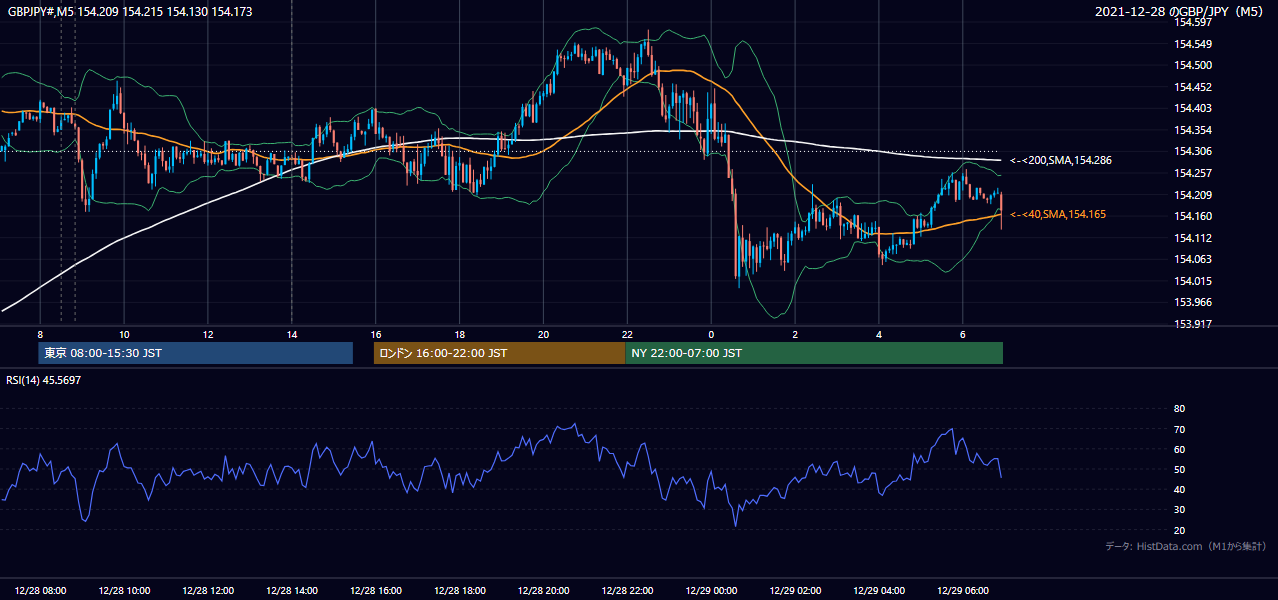The height and width of the screenshot is (600, 1278).
Task: Select the 東京 08:00-15:30 JST session bar
Action: 195,353
